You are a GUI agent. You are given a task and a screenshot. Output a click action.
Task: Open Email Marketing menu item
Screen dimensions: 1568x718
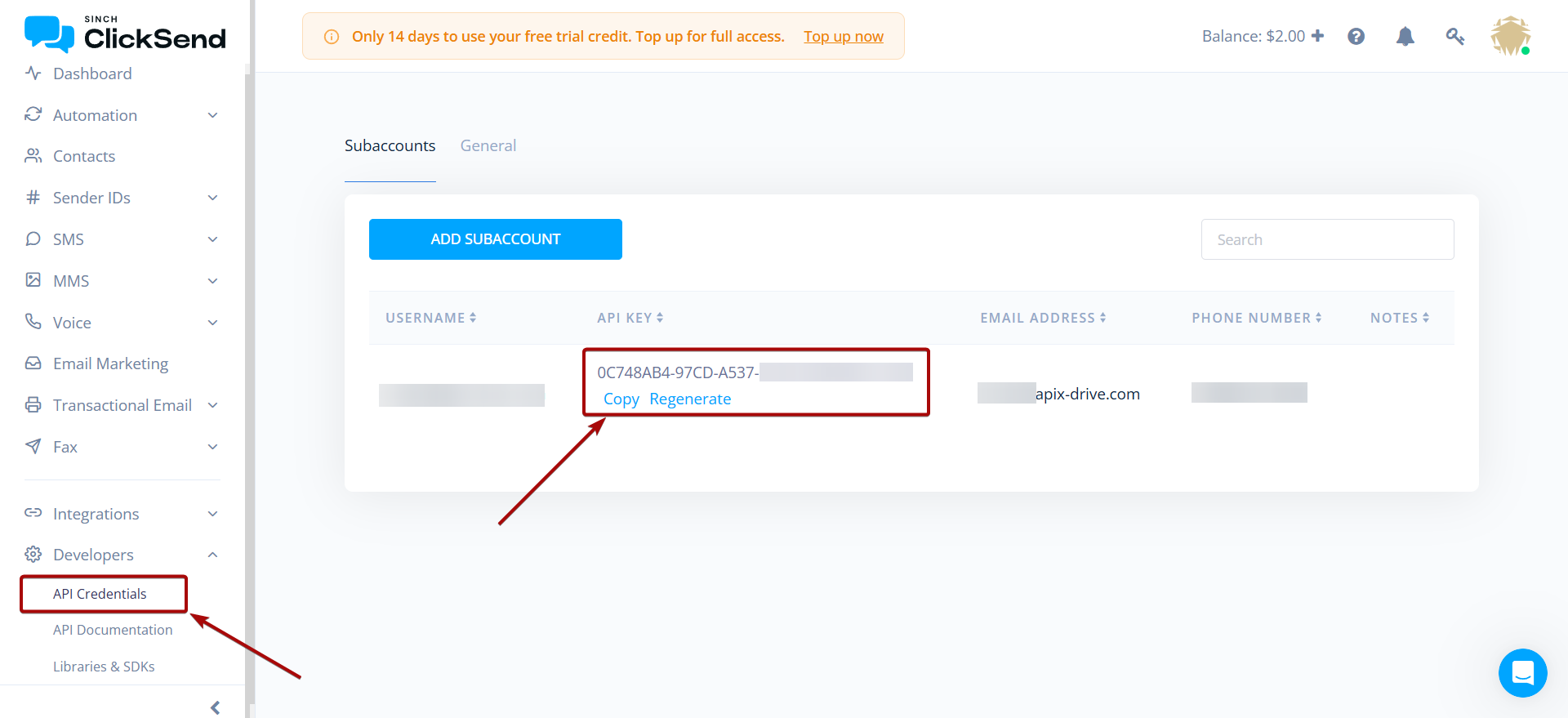tap(110, 363)
